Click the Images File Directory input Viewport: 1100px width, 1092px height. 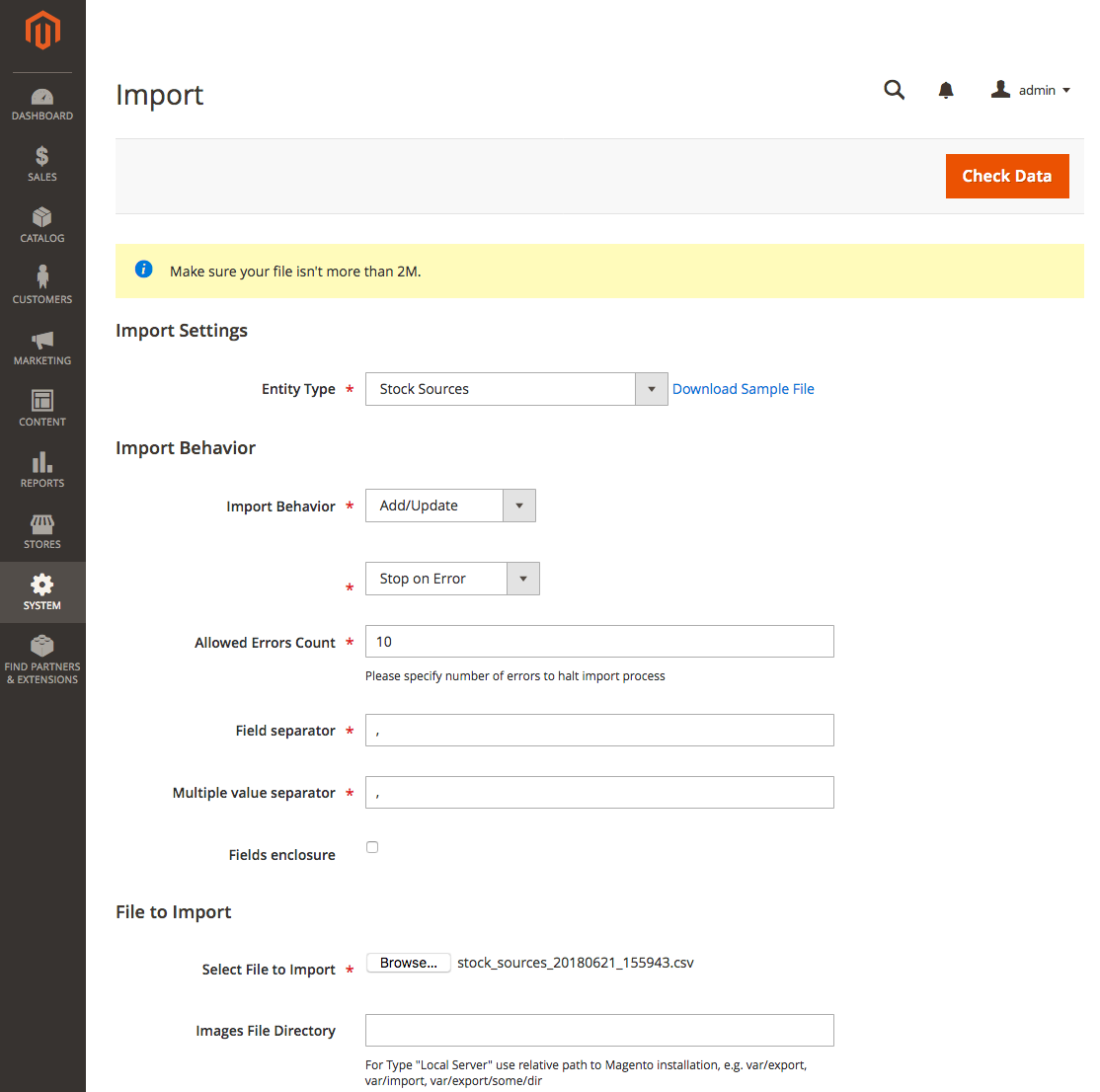pyautogui.click(x=599, y=1030)
